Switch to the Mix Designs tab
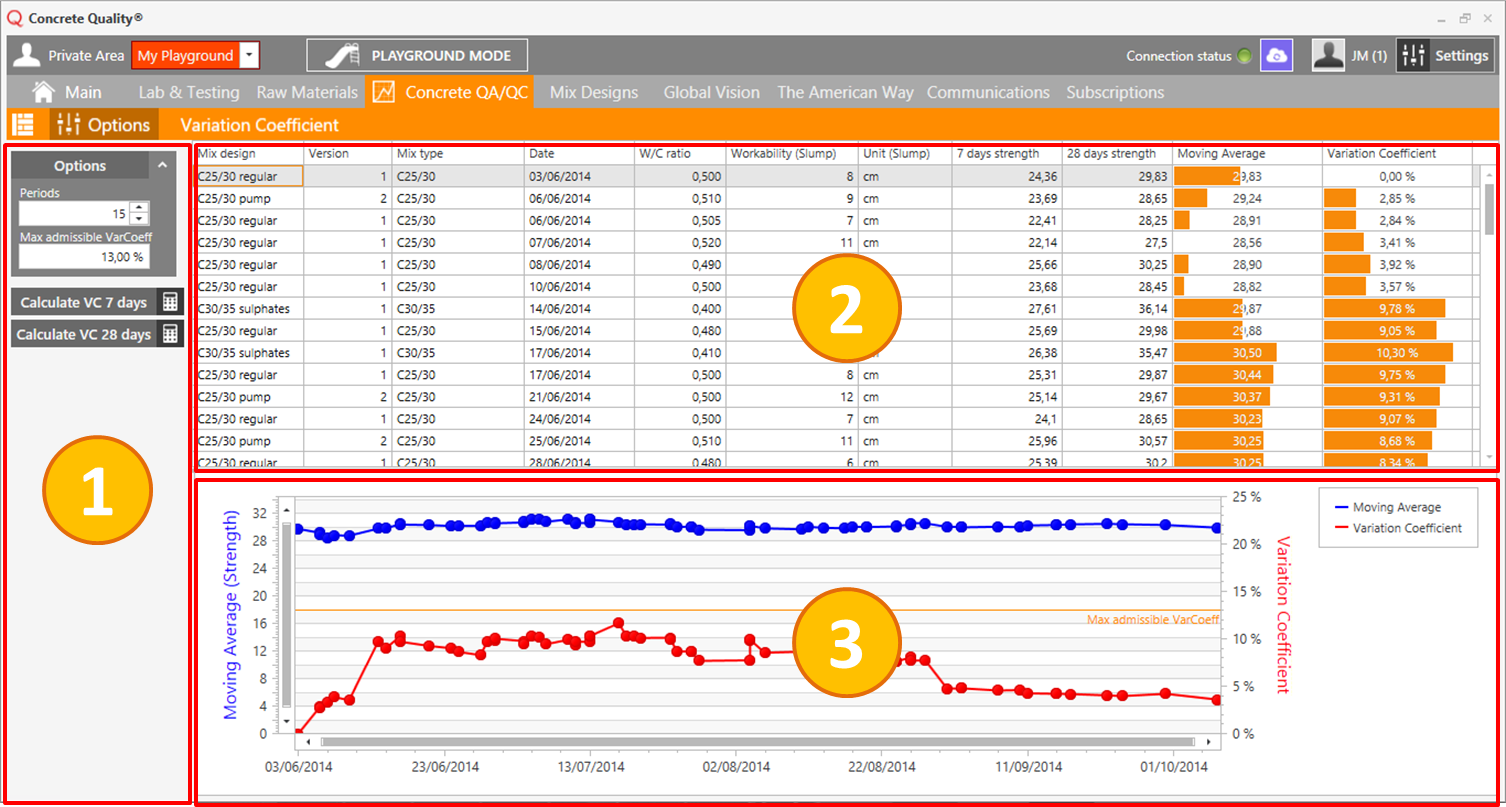The height and width of the screenshot is (807, 1506). (x=593, y=92)
